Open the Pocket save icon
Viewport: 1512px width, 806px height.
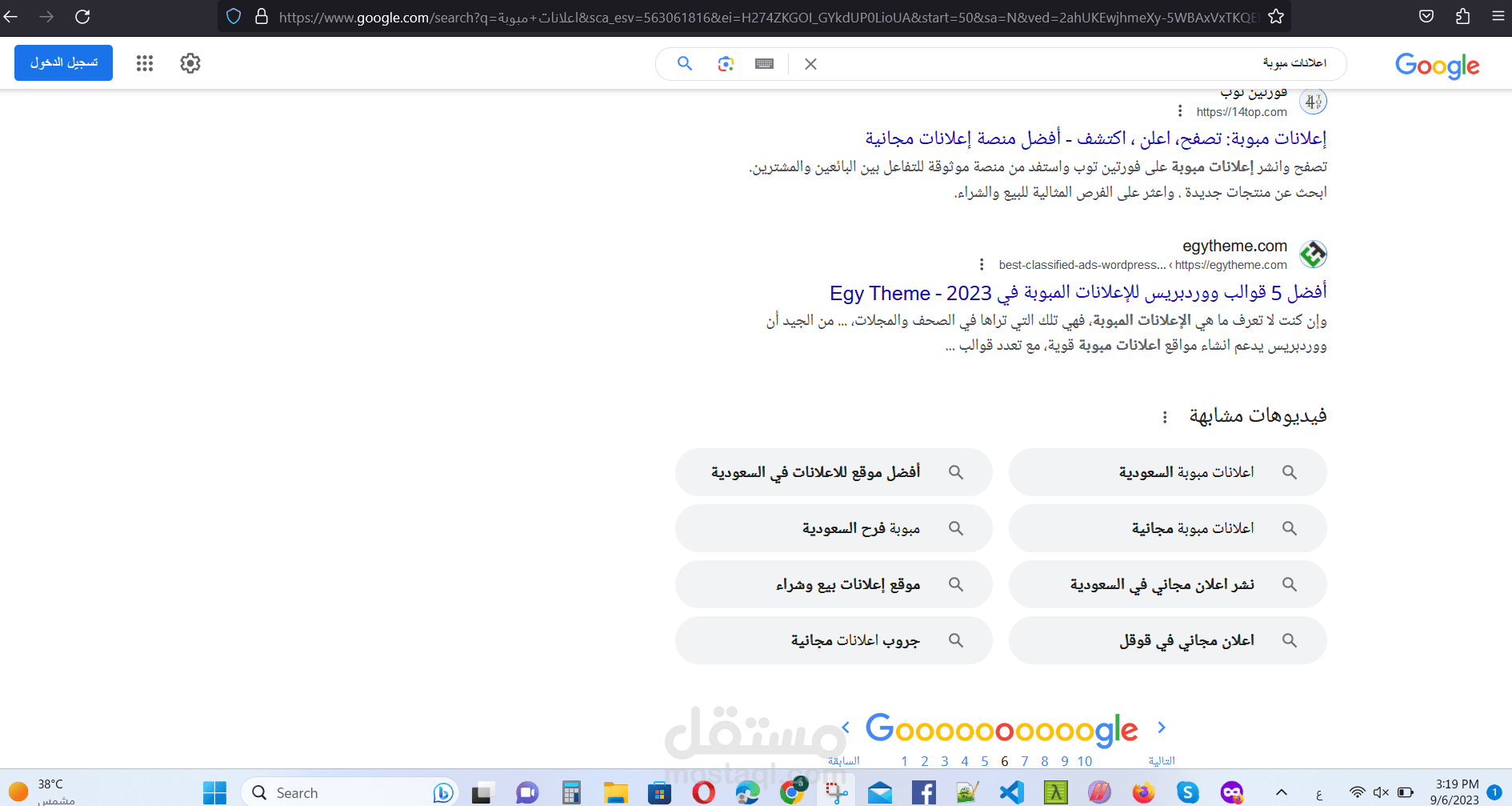pyautogui.click(x=1426, y=16)
